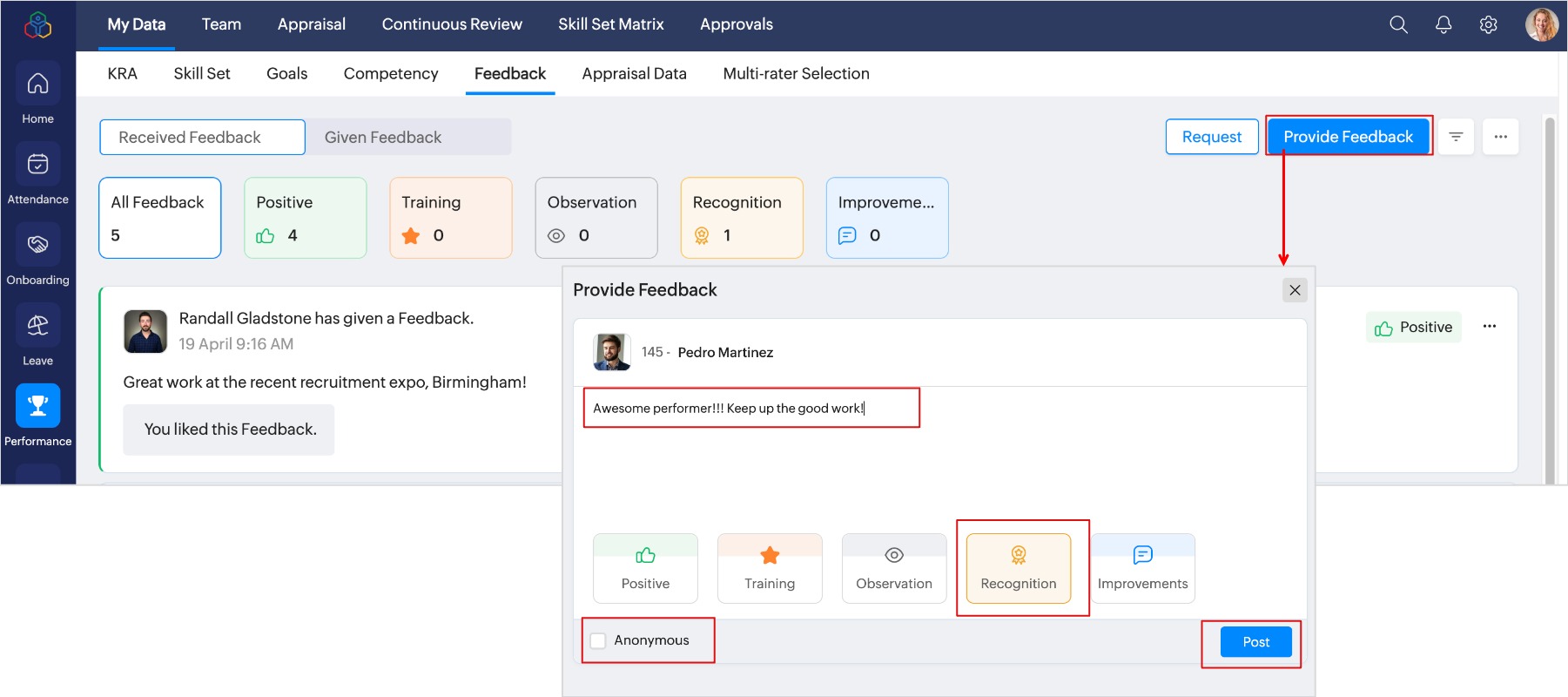Enable the Anonymous checkbox
This screenshot has width=1568, height=697.
pyautogui.click(x=598, y=640)
